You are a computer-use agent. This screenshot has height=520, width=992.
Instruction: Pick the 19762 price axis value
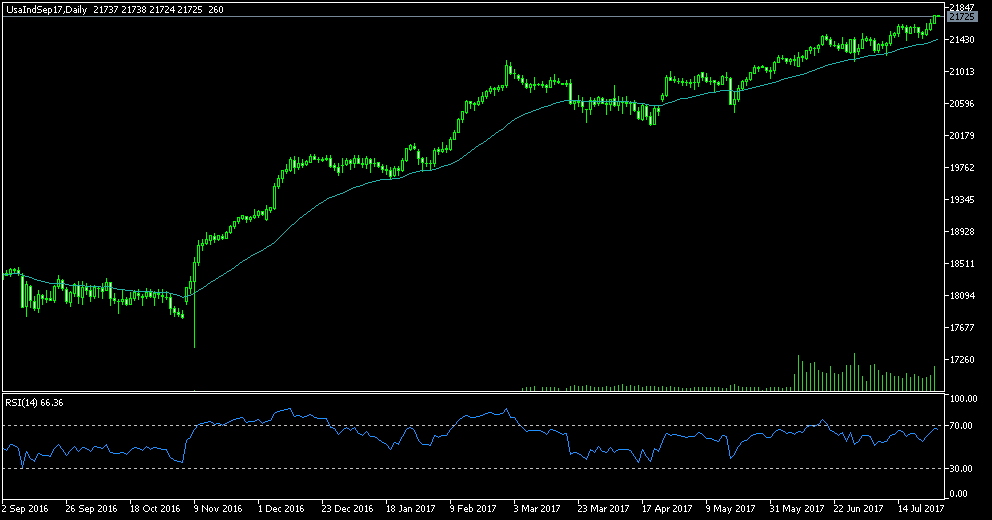(x=962, y=168)
